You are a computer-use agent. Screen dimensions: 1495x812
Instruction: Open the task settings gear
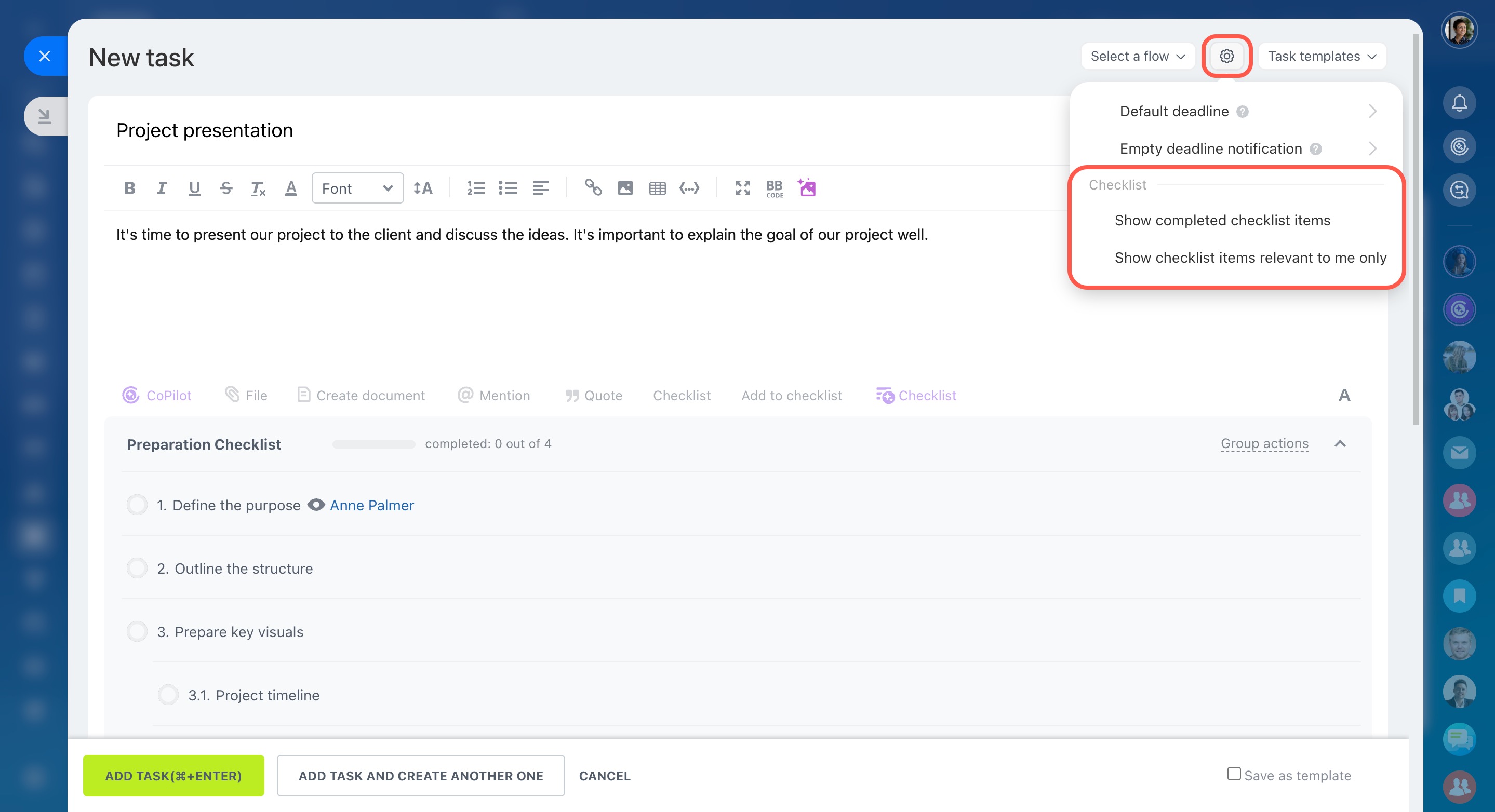[x=1226, y=56]
